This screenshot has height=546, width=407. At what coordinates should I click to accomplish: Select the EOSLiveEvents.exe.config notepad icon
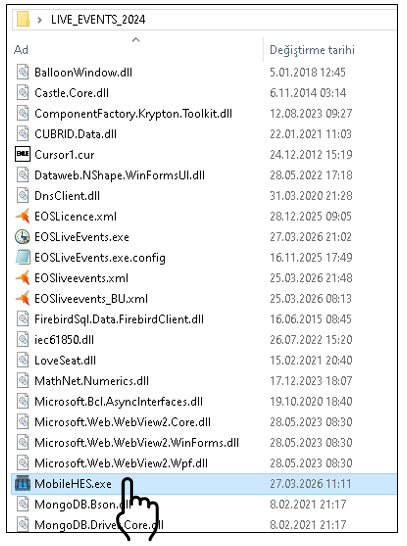(x=23, y=257)
